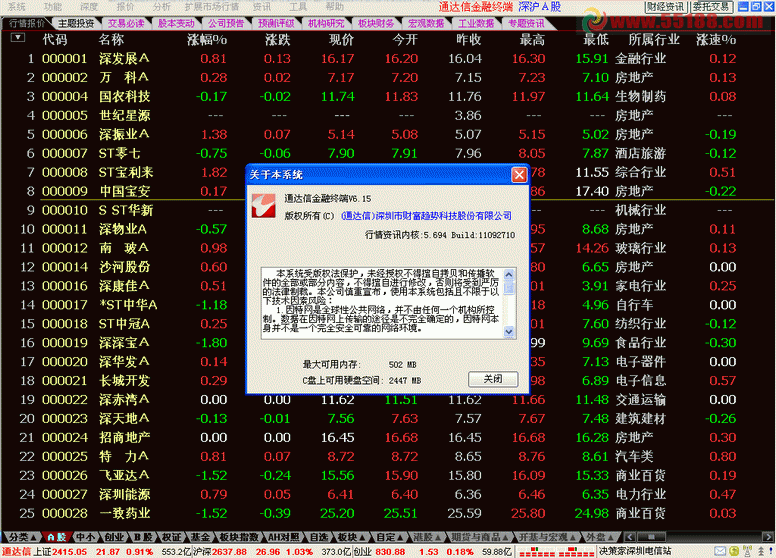Switch to the 权证 bottom tab
This screenshot has height=558, width=776.
pos(171,537)
